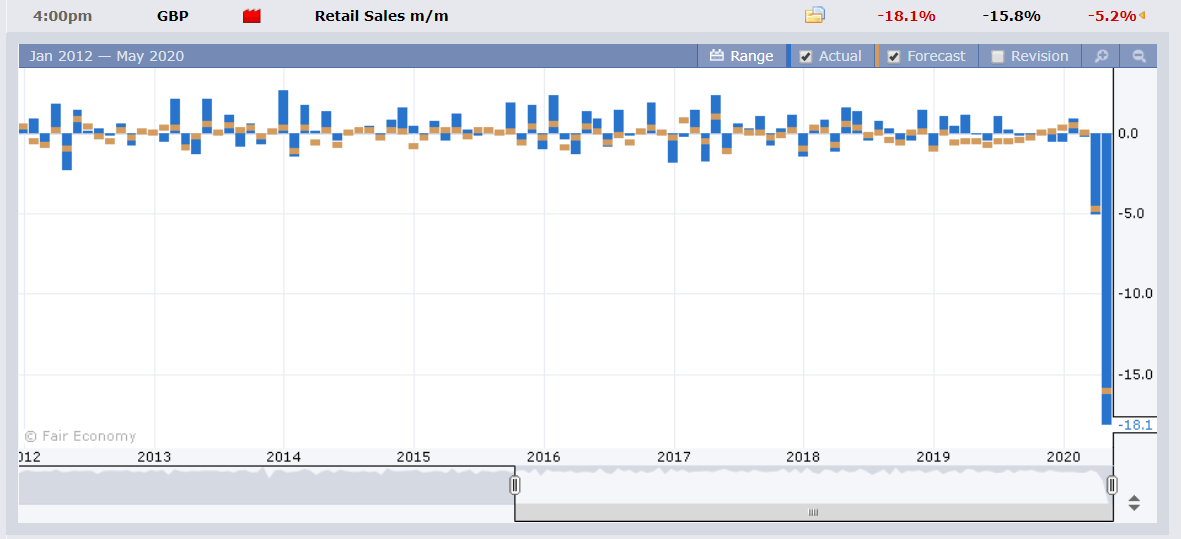
Task: Click the 2014 label on time axis
Action: (x=283, y=457)
